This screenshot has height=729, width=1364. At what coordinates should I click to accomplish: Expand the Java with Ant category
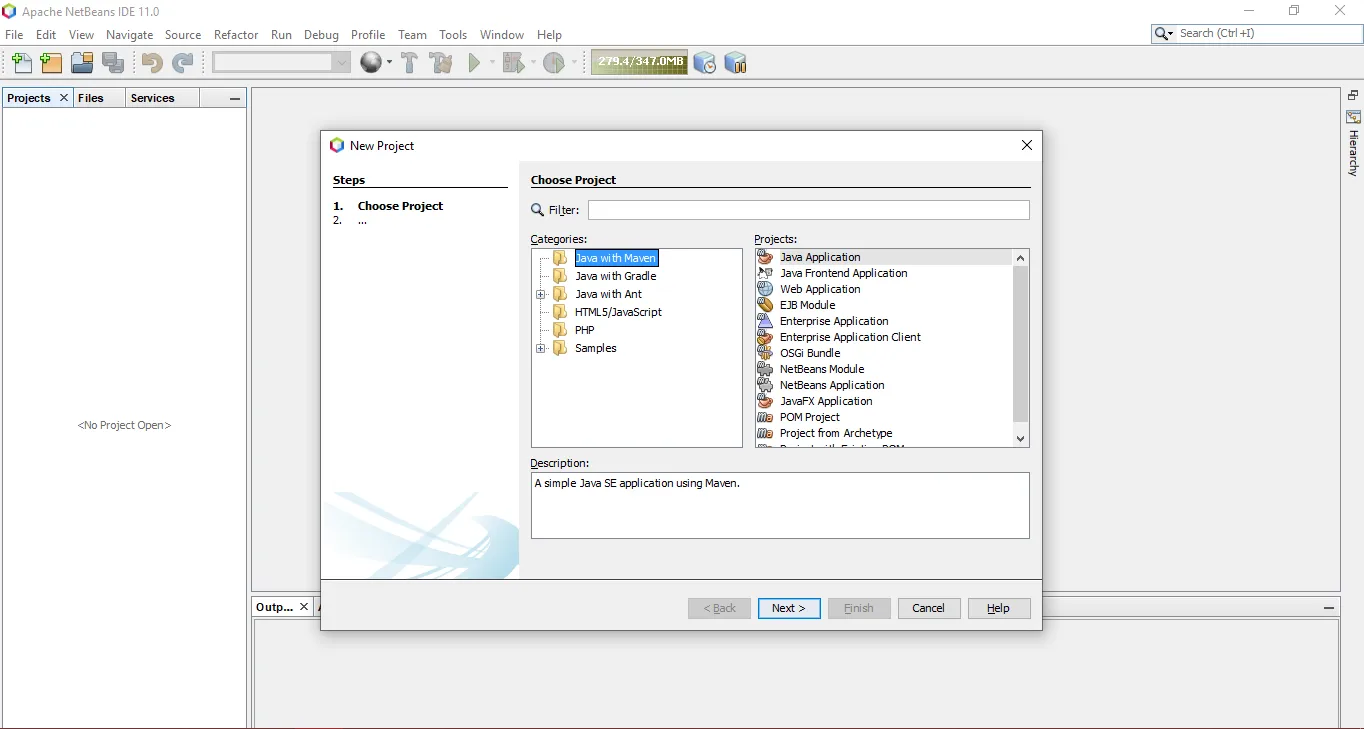541,294
